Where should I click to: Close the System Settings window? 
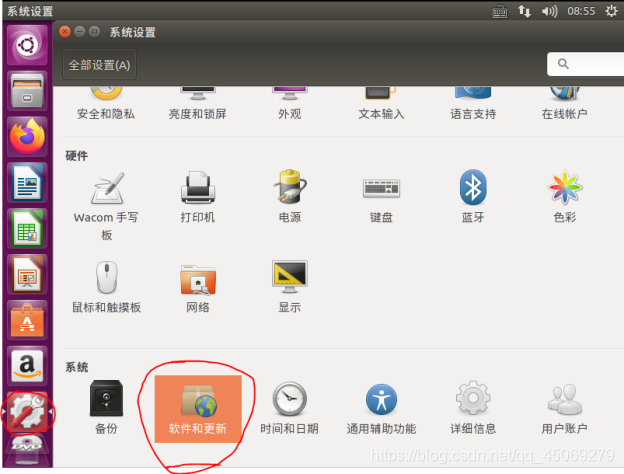tap(65, 31)
